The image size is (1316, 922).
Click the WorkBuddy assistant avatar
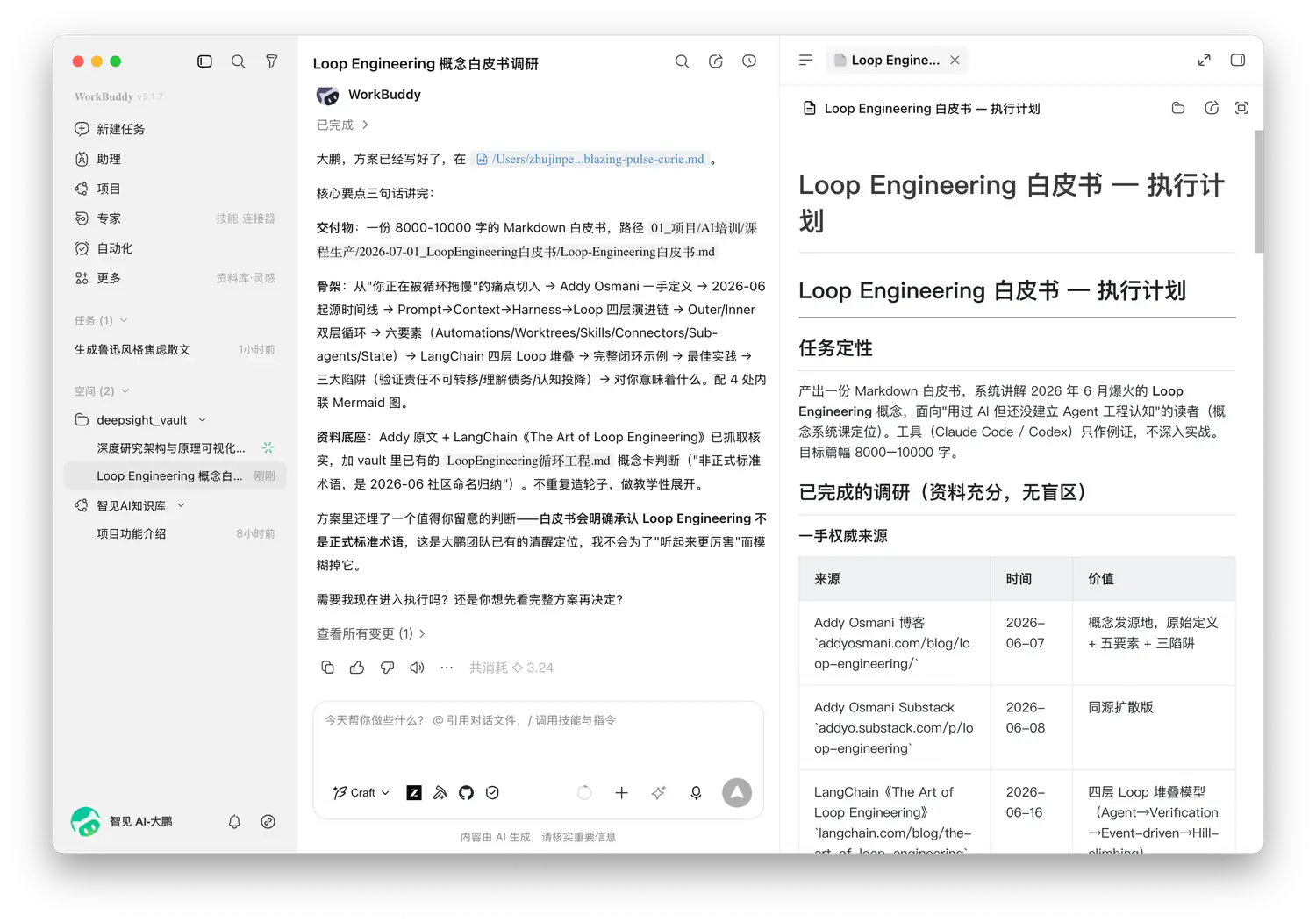tap(328, 95)
